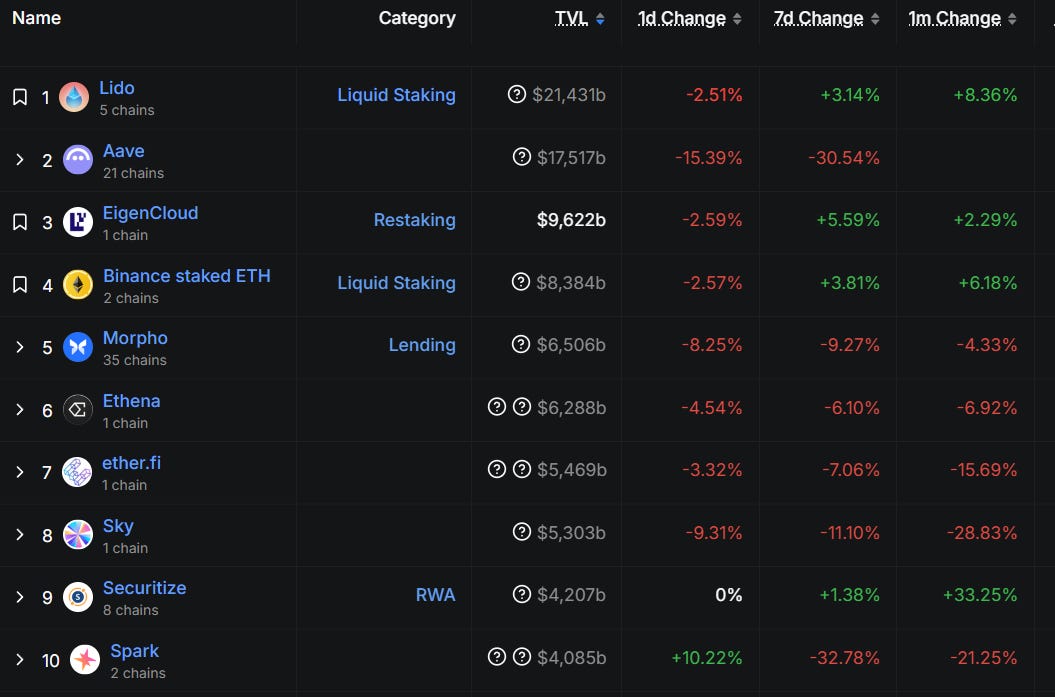Open the EigenCloud protocol link
The width and height of the screenshot is (1055, 697).
point(150,213)
